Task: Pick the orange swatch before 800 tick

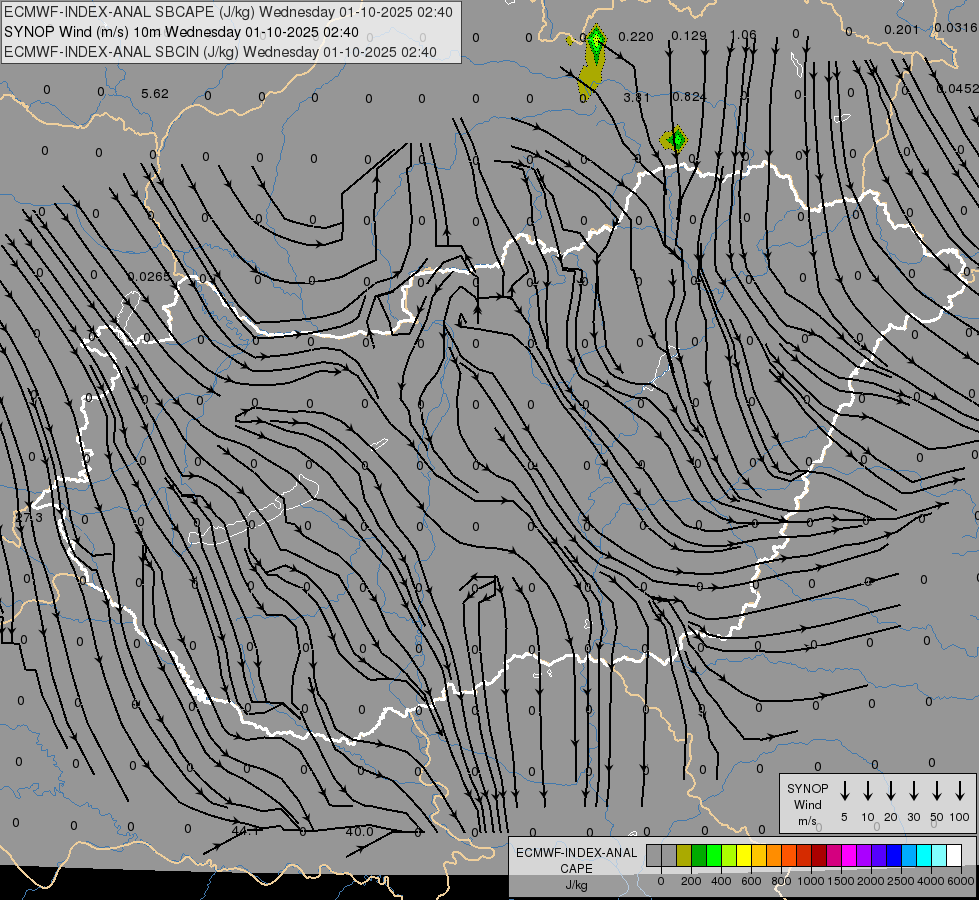Action: [774, 855]
